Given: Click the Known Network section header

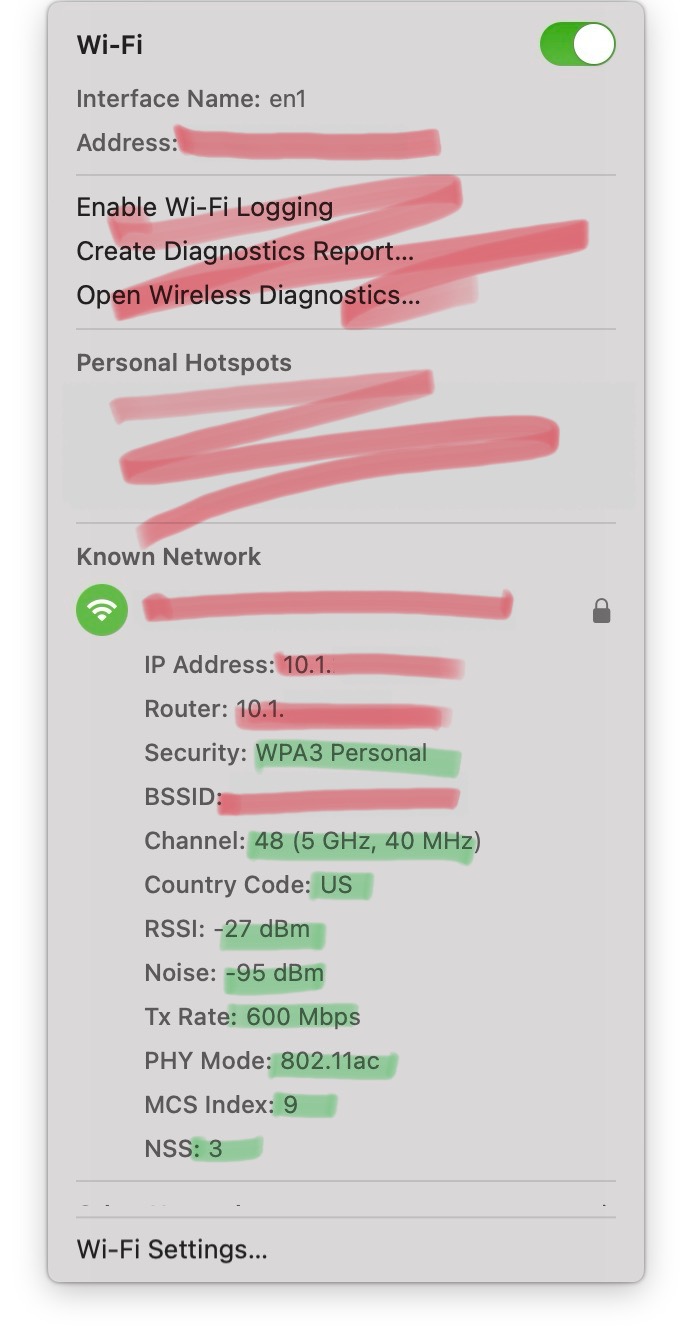Looking at the screenshot, I should tap(168, 556).
